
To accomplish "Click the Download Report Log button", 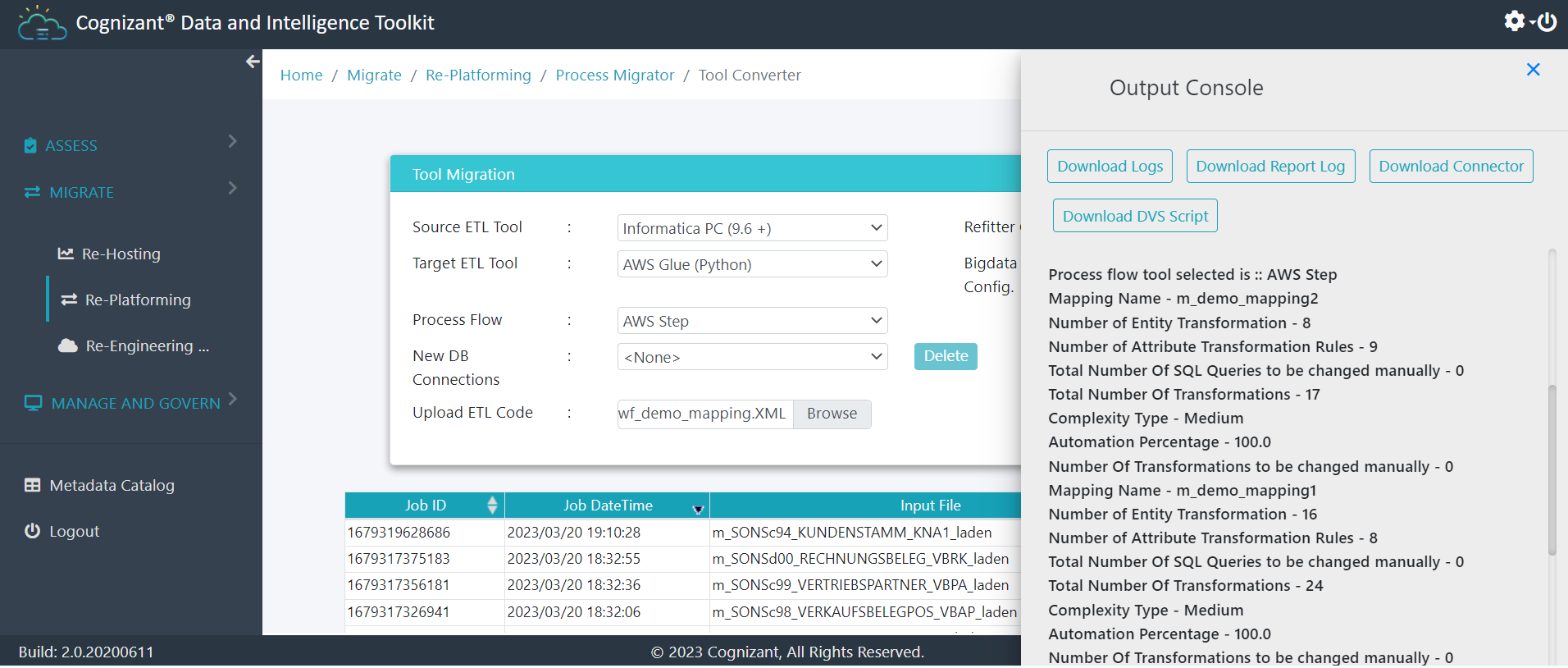I will click(1270, 166).
